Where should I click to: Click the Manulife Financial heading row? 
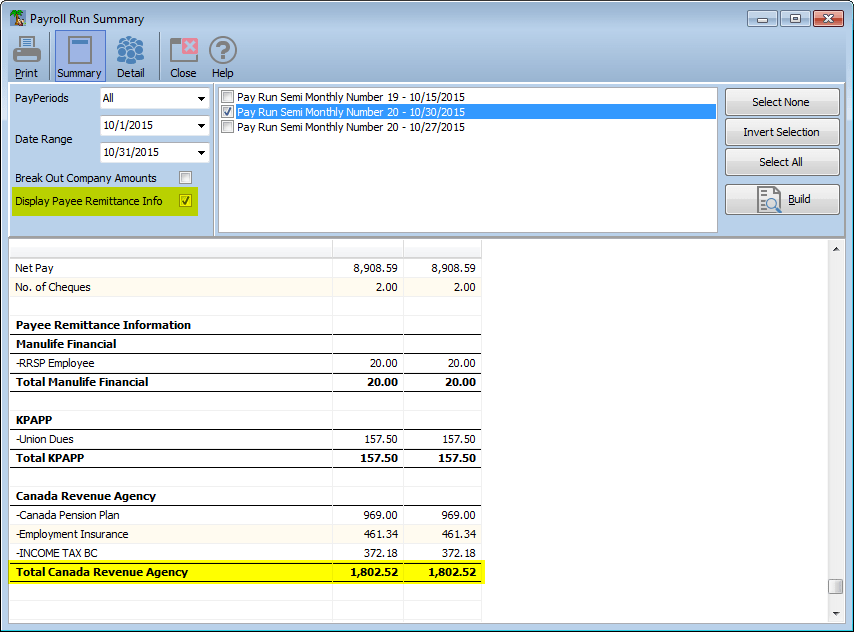pyautogui.click(x=245, y=344)
